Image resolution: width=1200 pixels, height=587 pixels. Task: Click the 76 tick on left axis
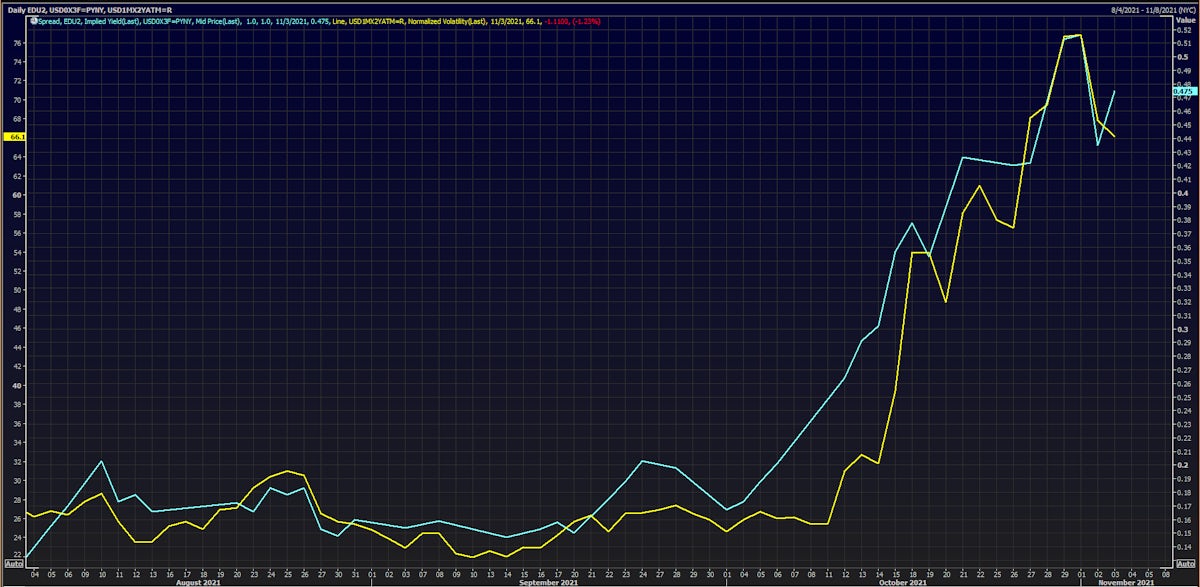(17, 43)
